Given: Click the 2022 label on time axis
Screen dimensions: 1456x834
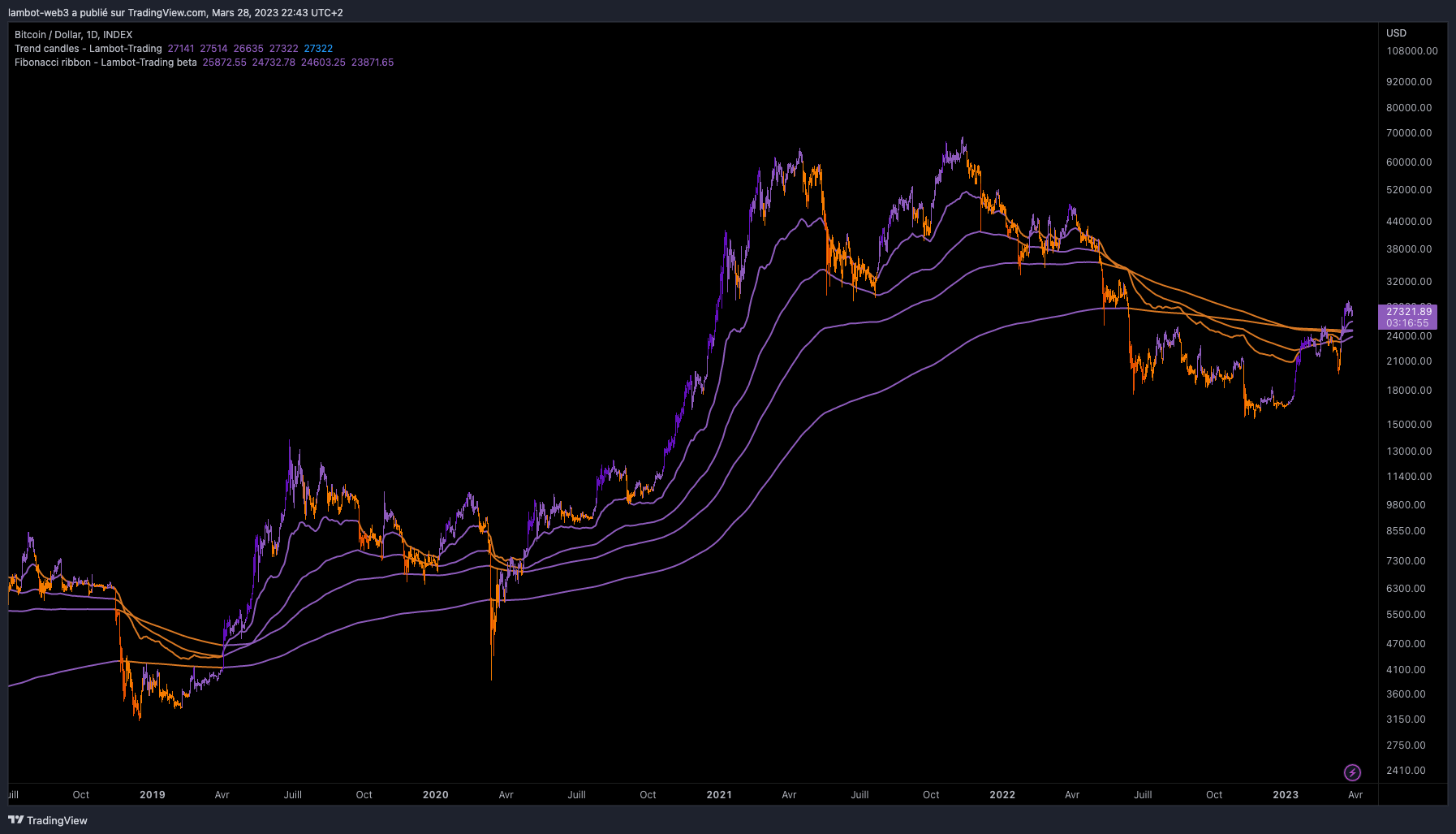Looking at the screenshot, I should tap(1002, 795).
